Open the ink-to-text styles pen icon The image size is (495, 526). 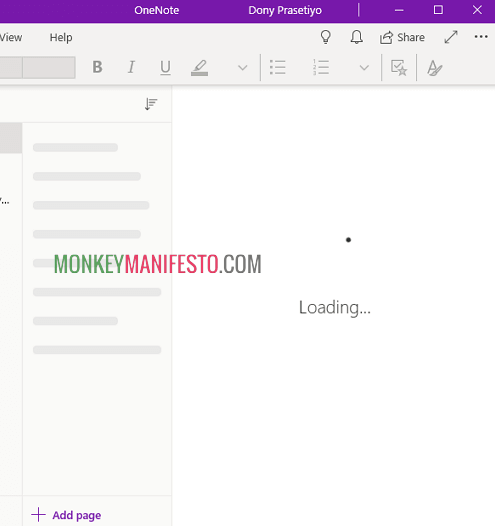(x=435, y=68)
